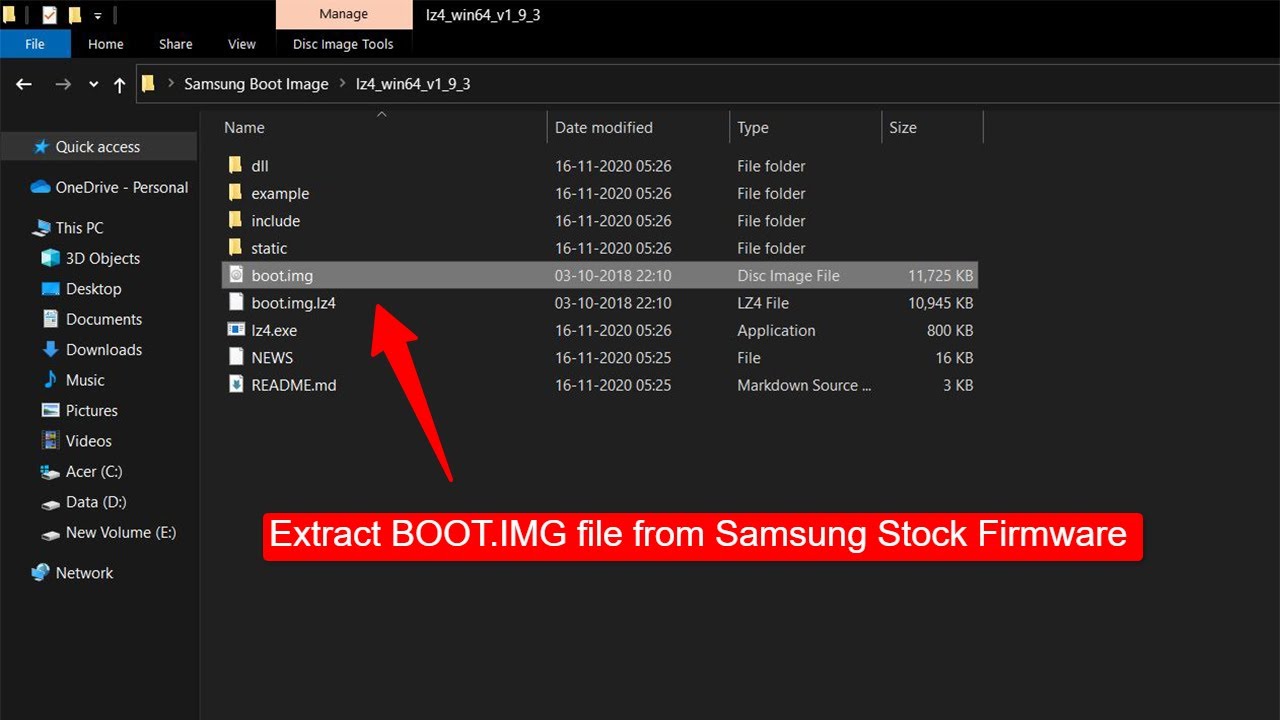The image size is (1280, 720).
Task: Select the boot.img.lz4 file name
Action: tap(293, 303)
